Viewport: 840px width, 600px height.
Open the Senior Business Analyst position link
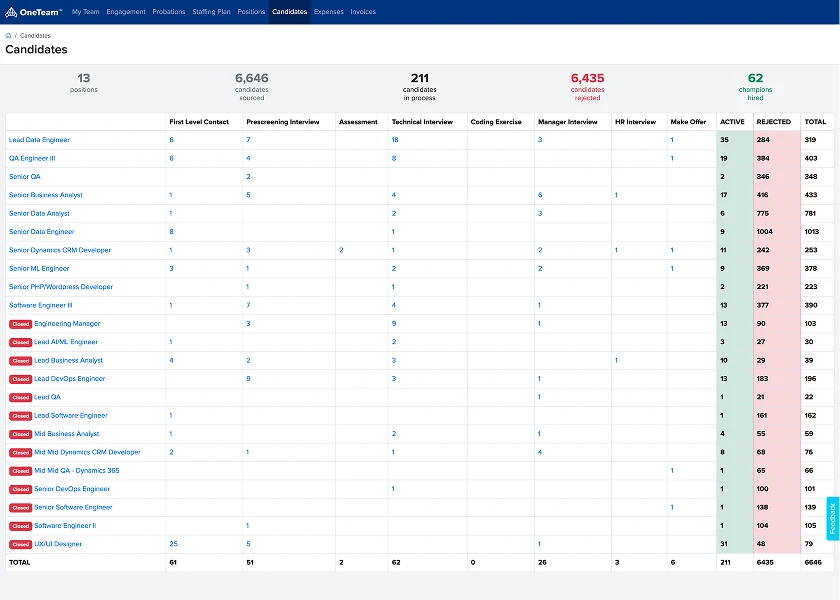click(x=45, y=195)
